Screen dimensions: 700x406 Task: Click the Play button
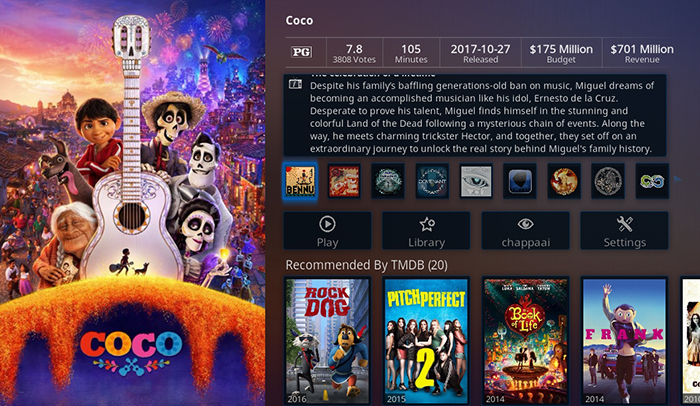327,230
